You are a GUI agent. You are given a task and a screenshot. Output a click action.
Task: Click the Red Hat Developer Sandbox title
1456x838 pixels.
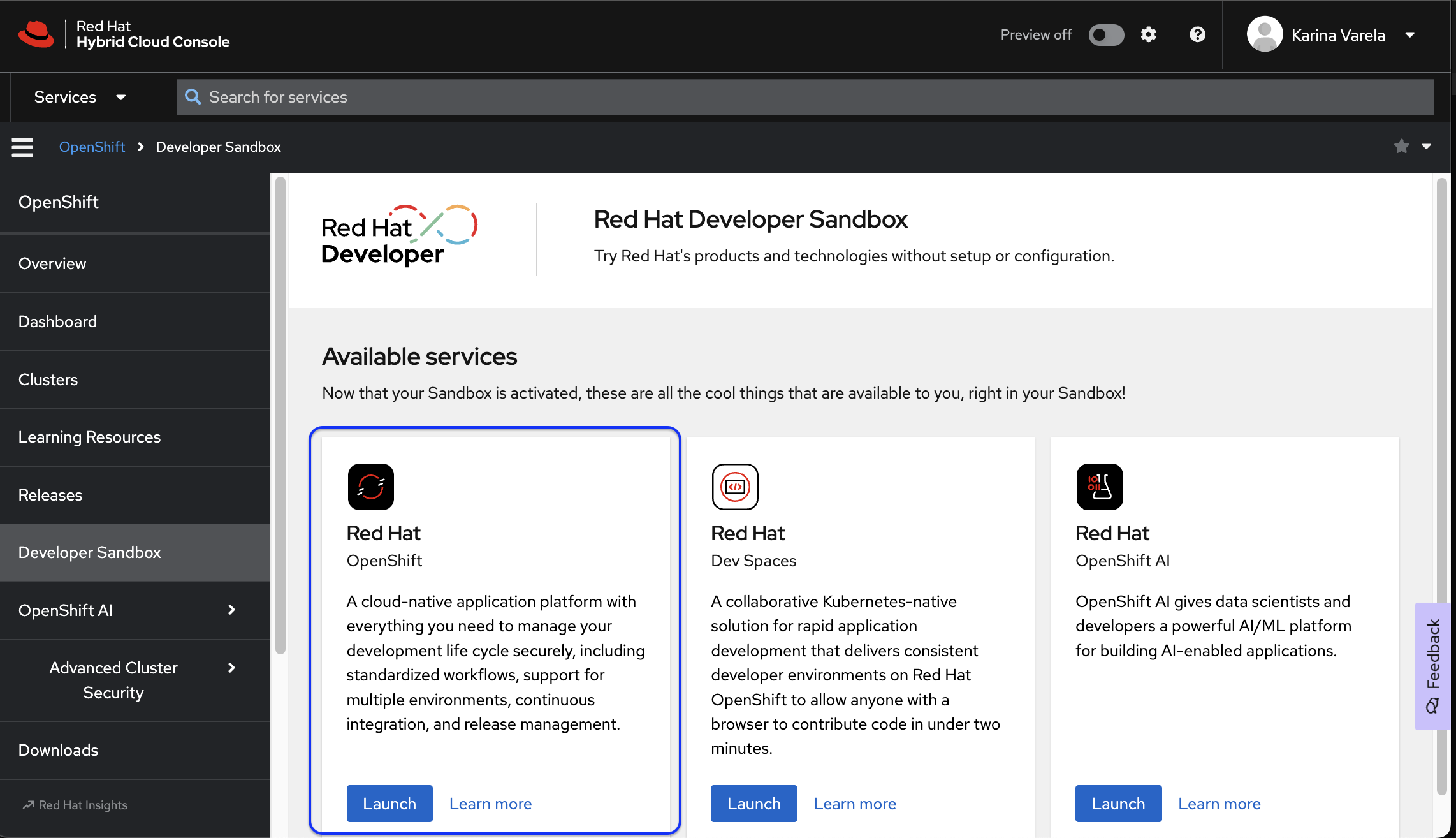tap(750, 219)
